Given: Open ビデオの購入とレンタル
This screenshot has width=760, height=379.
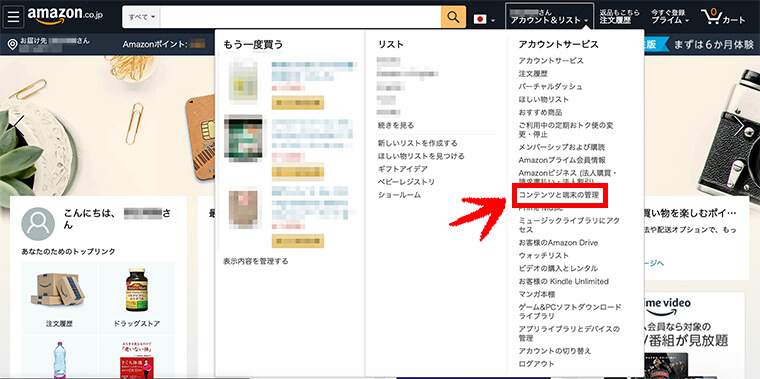Looking at the screenshot, I should point(558,268).
